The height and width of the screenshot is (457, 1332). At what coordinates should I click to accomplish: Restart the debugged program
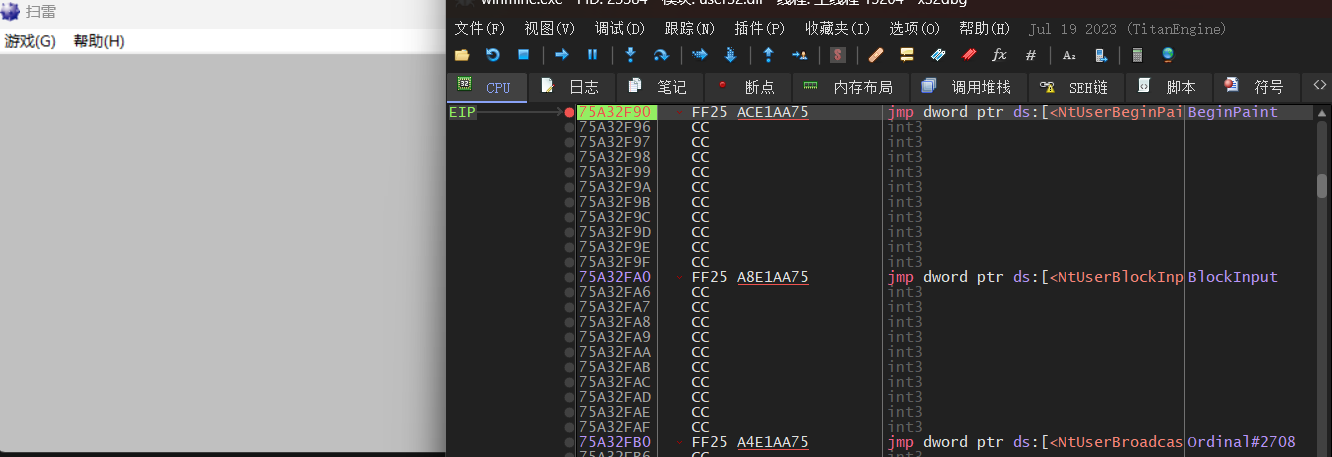pyautogui.click(x=492, y=55)
